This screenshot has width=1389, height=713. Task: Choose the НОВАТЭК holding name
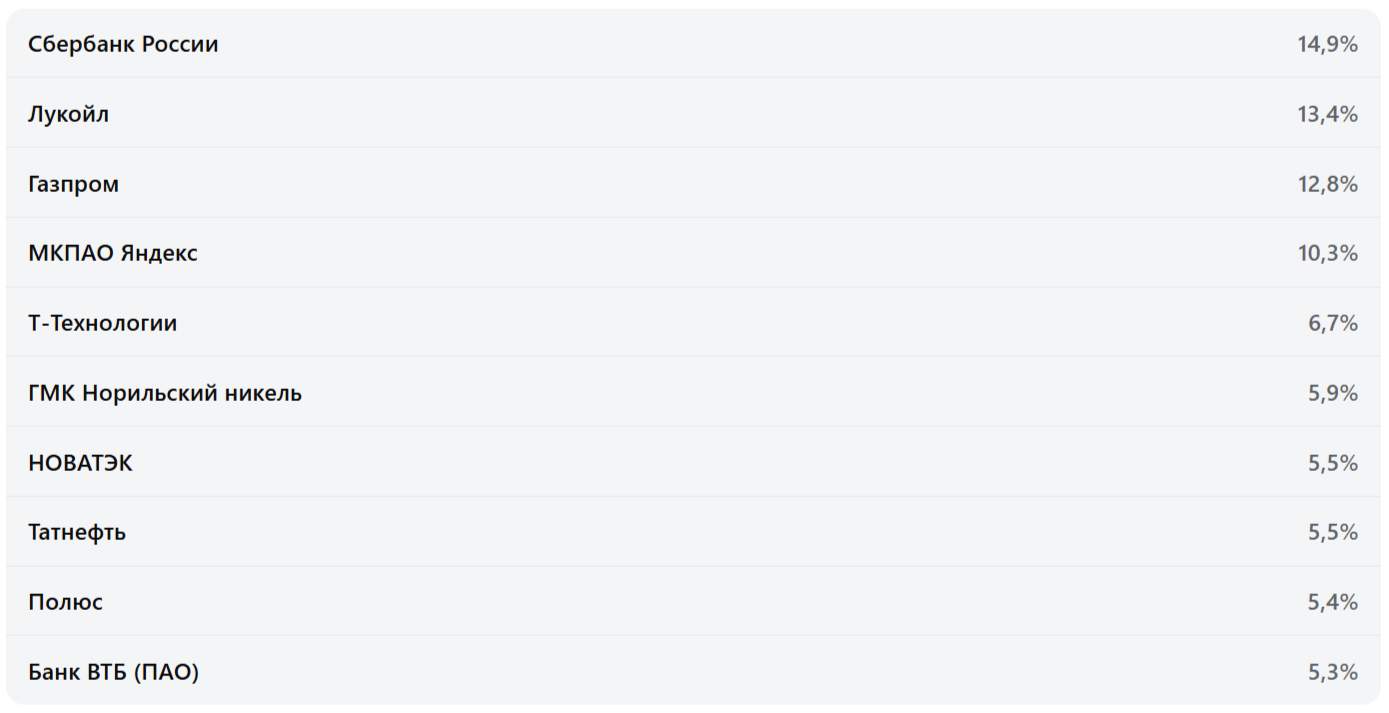click(80, 463)
